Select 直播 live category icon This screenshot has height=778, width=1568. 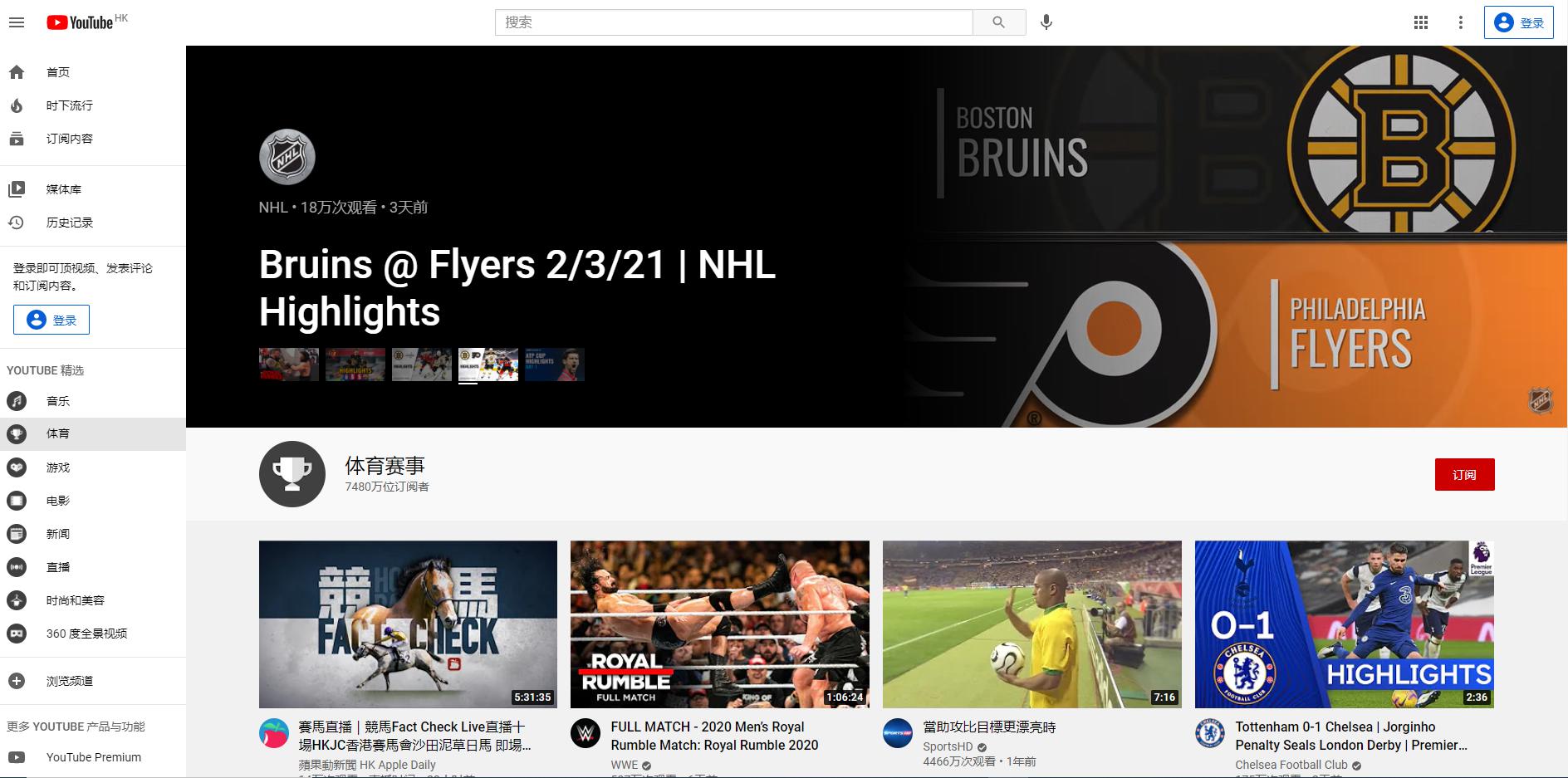[17, 567]
